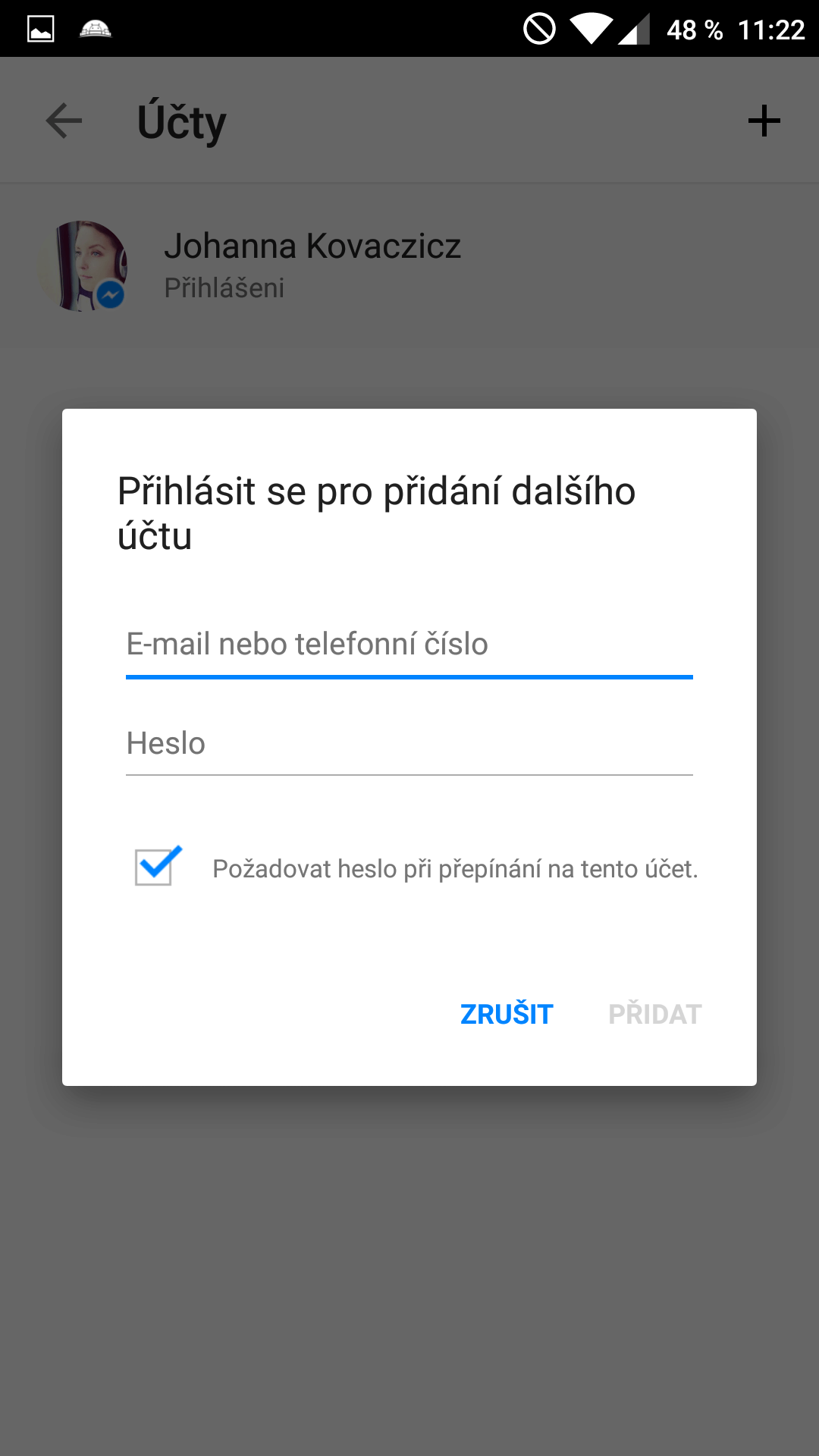Tap the dialog title Přihlásit se pro přidání
This screenshot has width=819, height=1456.
(376, 513)
